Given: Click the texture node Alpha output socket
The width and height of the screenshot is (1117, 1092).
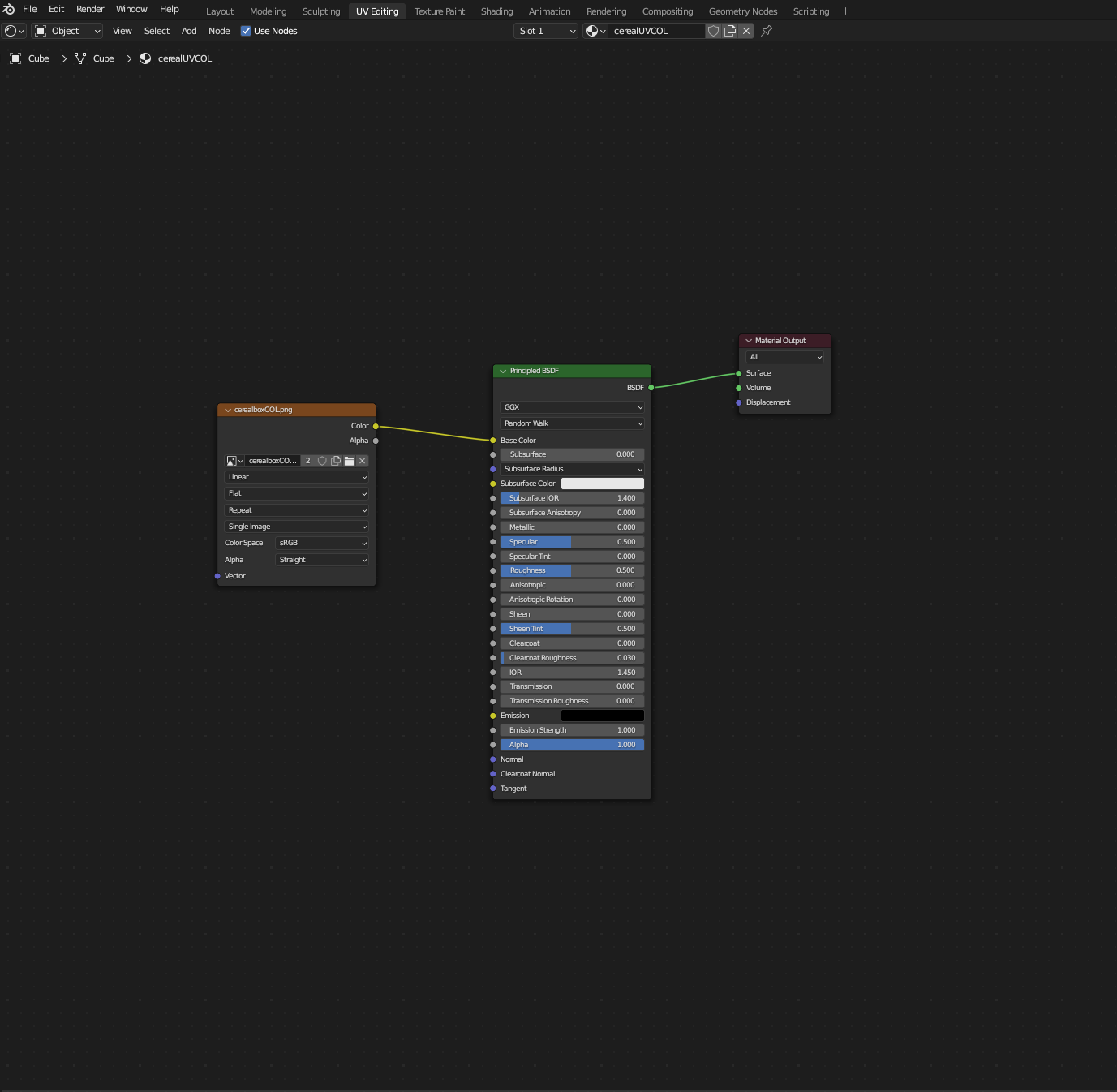Looking at the screenshot, I should point(376,441).
